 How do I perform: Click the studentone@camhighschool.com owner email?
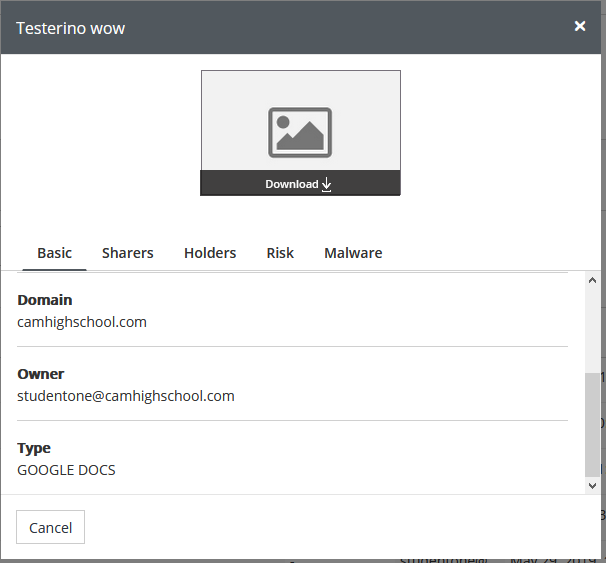point(126,396)
